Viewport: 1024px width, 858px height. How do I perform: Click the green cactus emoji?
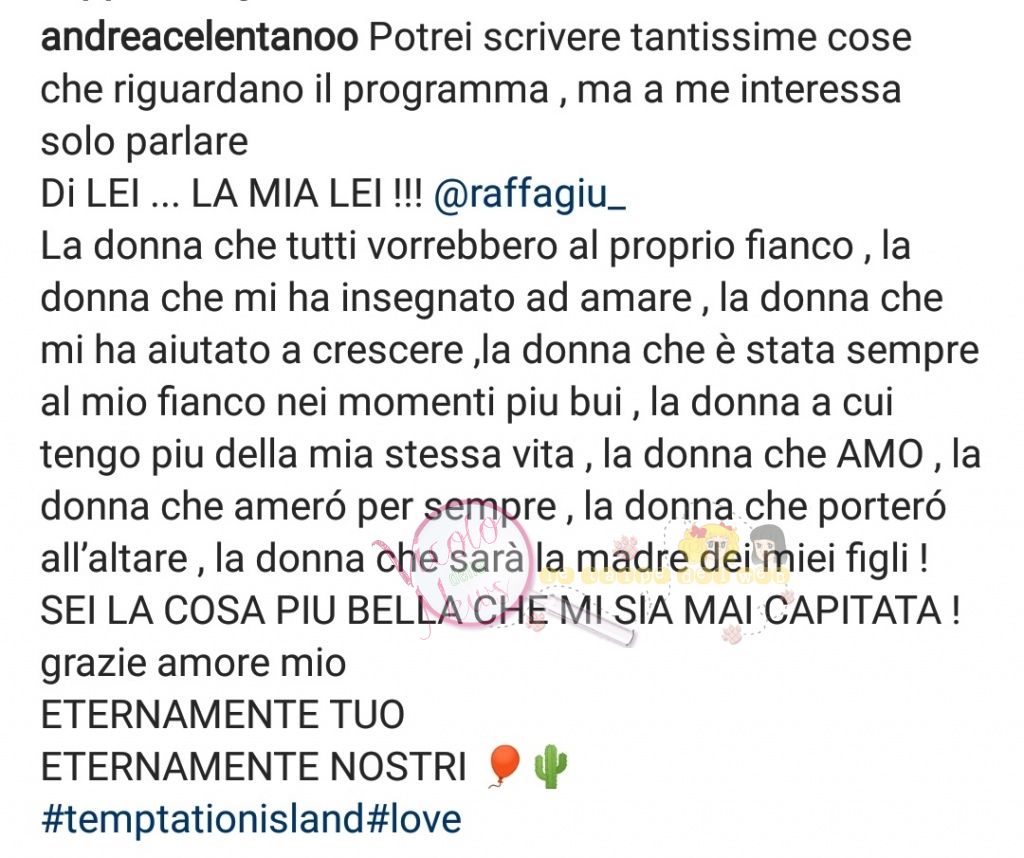(x=551, y=767)
